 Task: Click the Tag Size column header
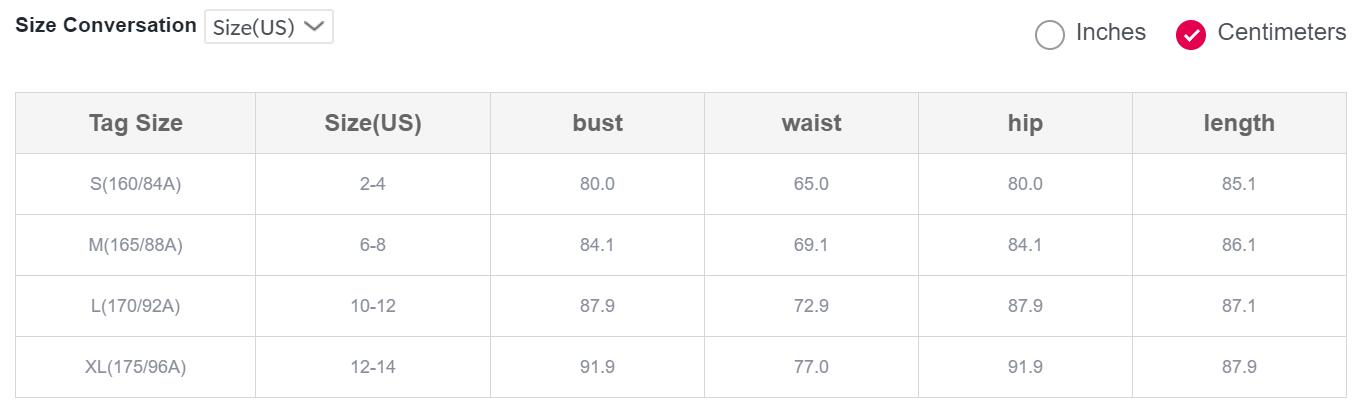click(x=136, y=123)
